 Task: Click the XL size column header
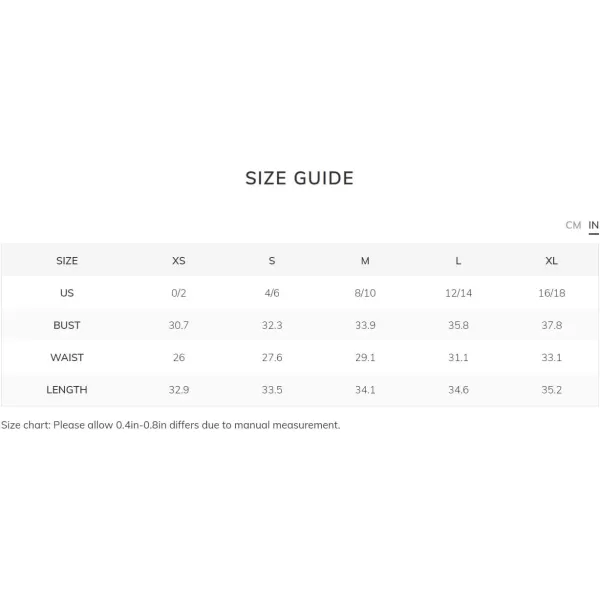[551, 261]
